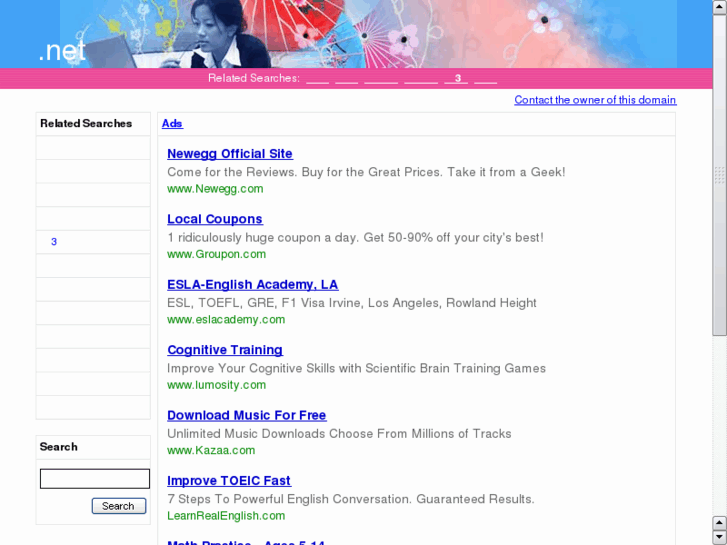The image size is (727, 545).
Task: Click the vertical scrollbar thumb
Action: point(720,175)
